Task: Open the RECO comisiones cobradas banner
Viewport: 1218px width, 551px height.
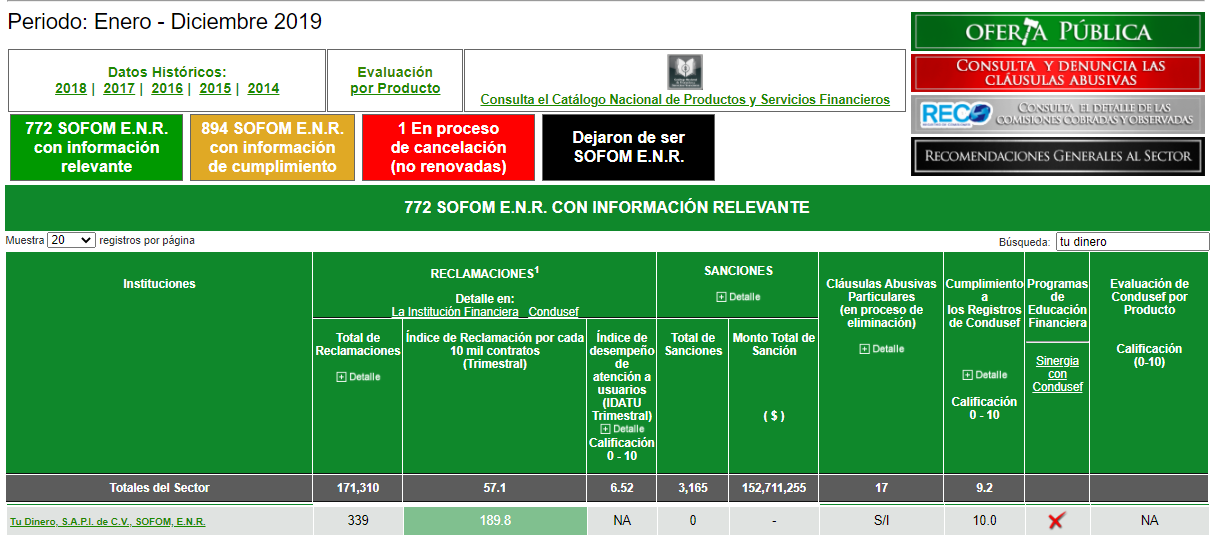Action: tap(1057, 114)
